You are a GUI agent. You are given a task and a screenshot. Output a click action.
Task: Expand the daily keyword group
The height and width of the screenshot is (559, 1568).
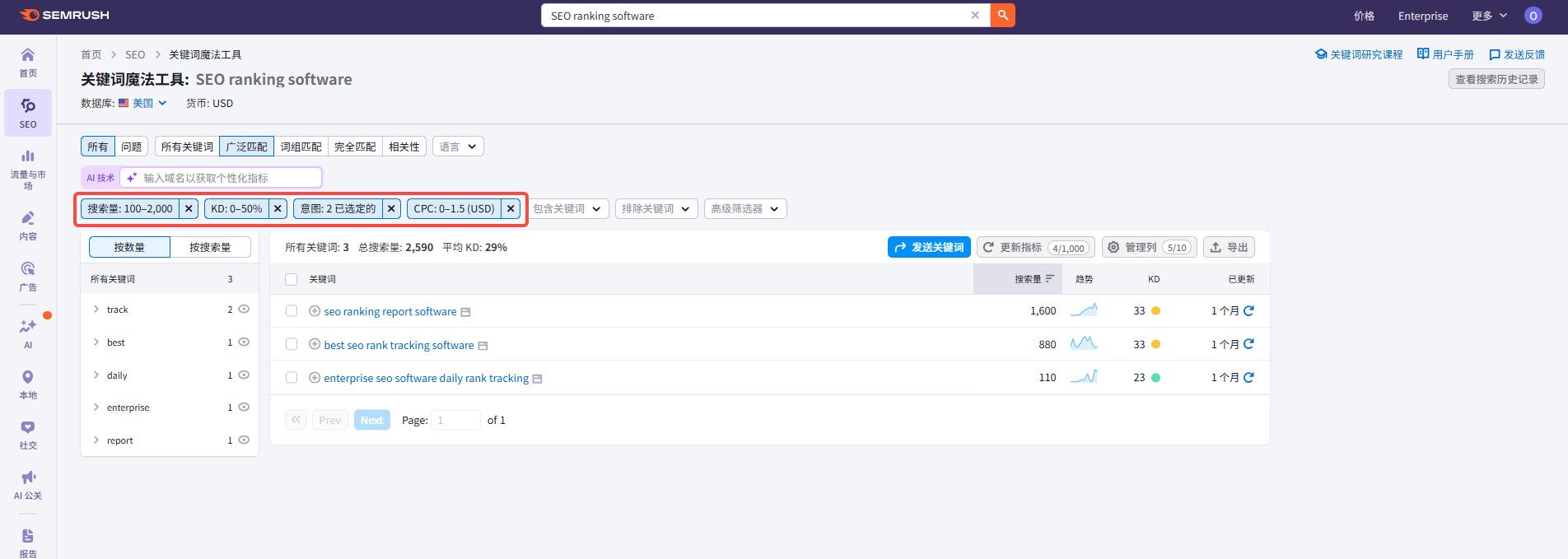pos(96,375)
